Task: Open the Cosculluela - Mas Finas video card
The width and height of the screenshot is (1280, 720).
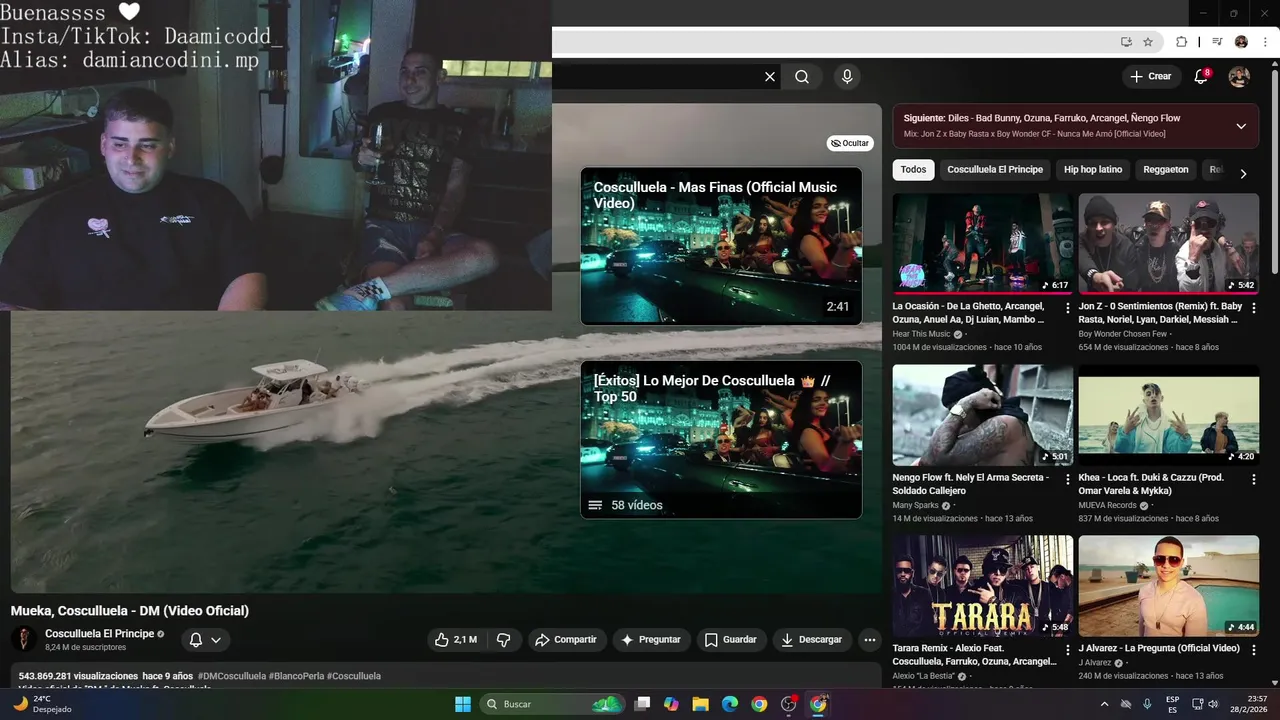Action: click(721, 246)
